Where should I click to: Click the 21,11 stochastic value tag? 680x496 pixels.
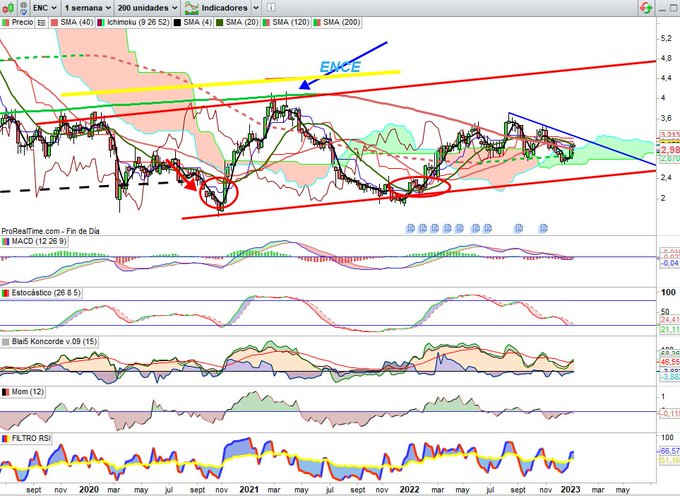tap(670, 330)
